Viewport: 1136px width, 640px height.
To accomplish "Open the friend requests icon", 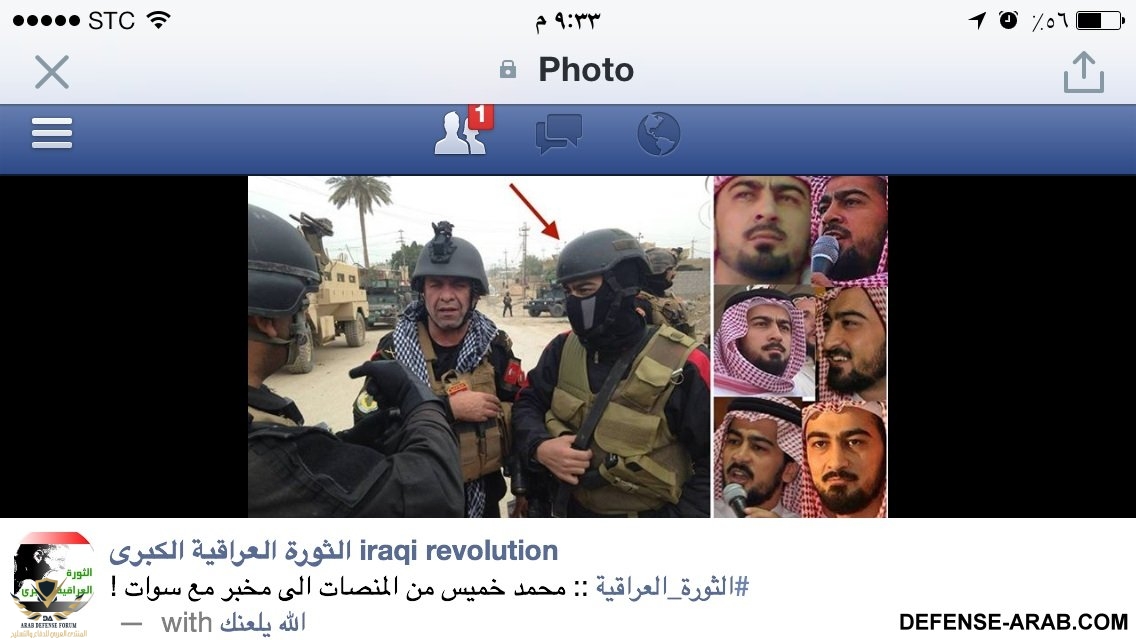I will (459, 133).
